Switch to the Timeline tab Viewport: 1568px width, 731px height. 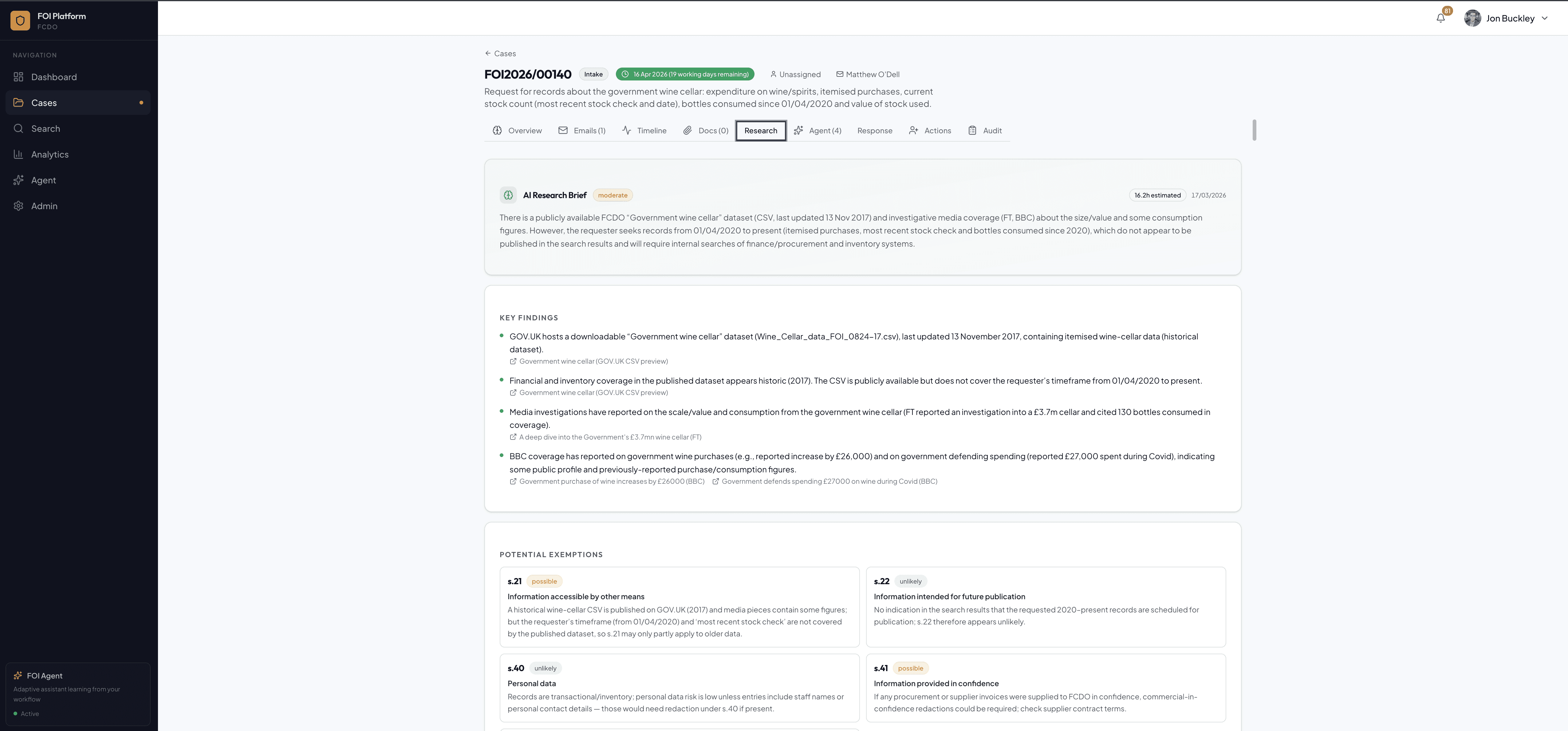(644, 131)
